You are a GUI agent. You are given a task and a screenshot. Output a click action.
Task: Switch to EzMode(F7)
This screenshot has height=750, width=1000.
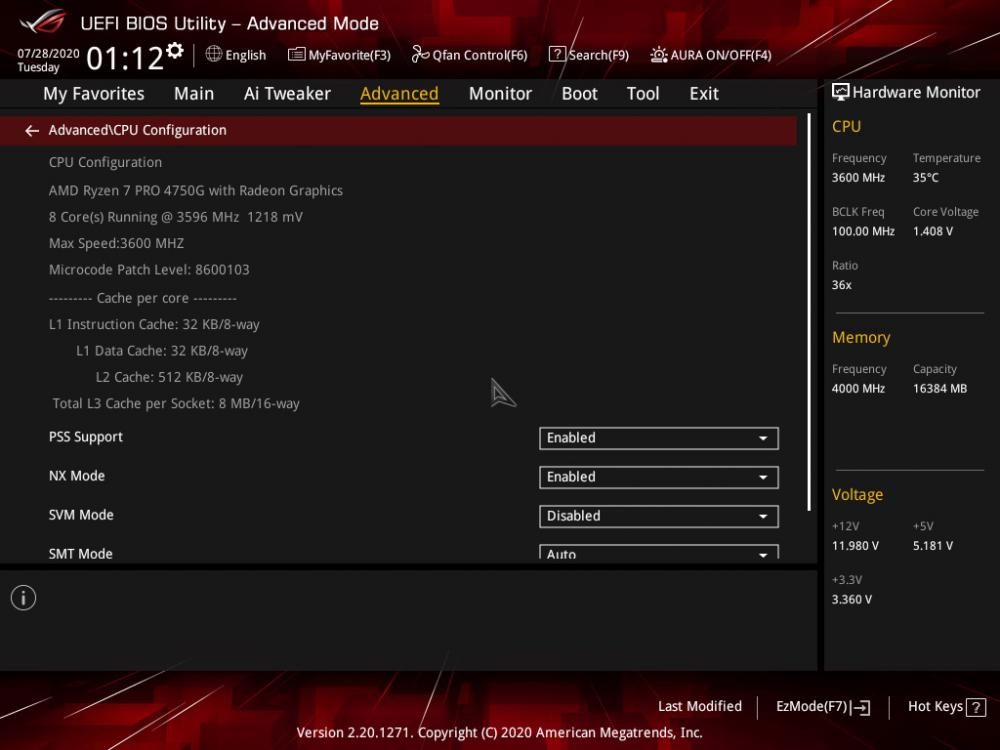pos(823,707)
